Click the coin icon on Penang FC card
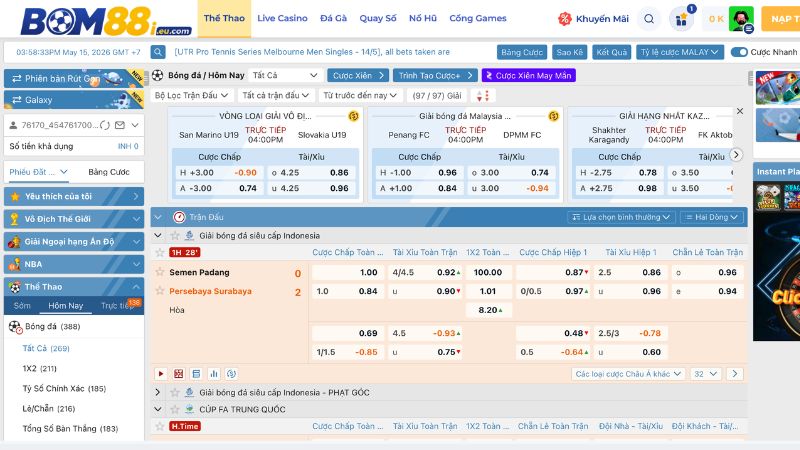800x450 pixels. point(553,116)
